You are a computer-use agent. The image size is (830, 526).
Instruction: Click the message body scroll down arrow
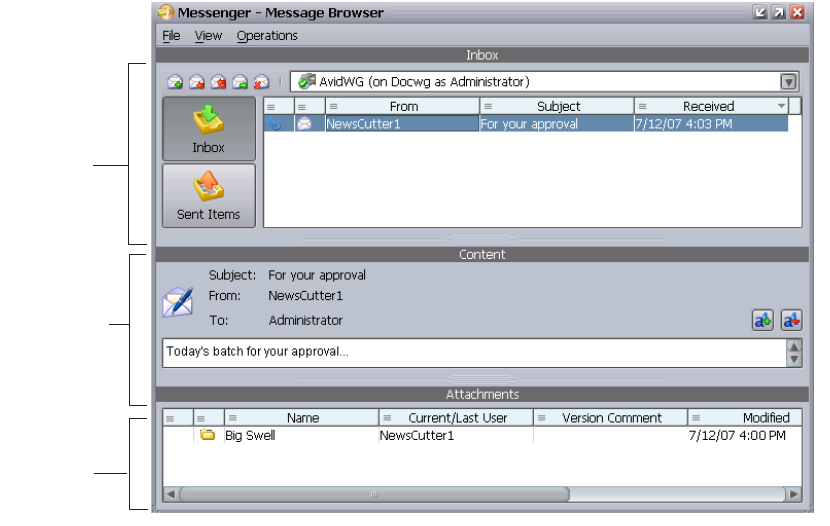794,360
